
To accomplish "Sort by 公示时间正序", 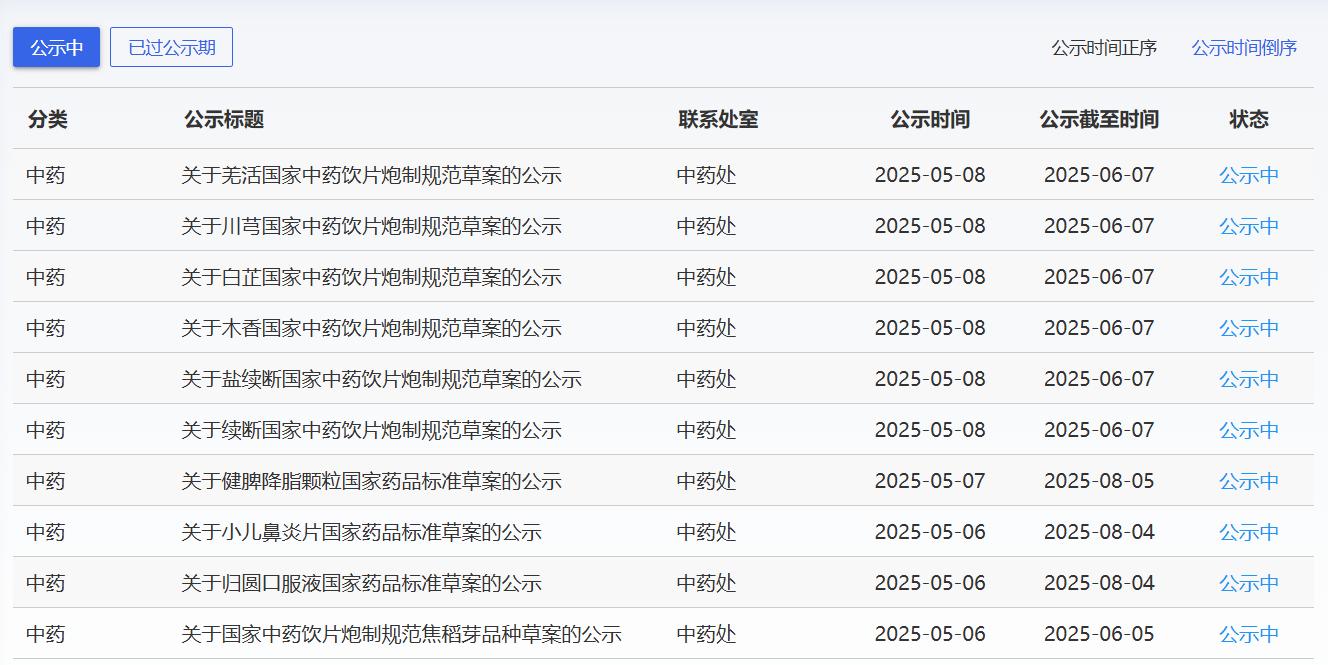I will pyautogui.click(x=1103, y=48).
